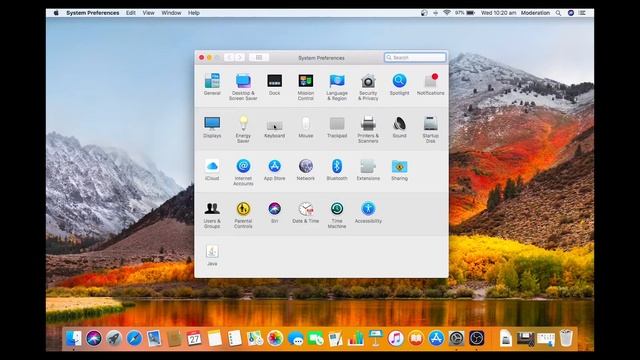Click the Show All grid button
This screenshot has height=360, width=640.
pos(259,58)
